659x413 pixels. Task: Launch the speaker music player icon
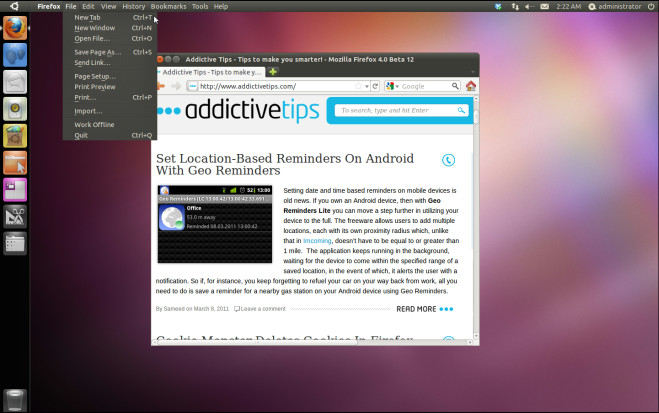click(15, 109)
